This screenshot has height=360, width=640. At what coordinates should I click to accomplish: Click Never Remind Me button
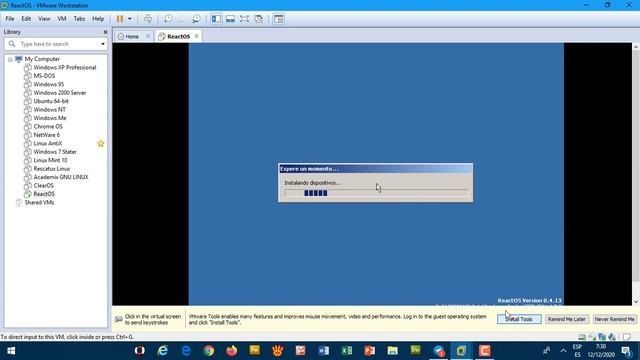pyautogui.click(x=614, y=319)
